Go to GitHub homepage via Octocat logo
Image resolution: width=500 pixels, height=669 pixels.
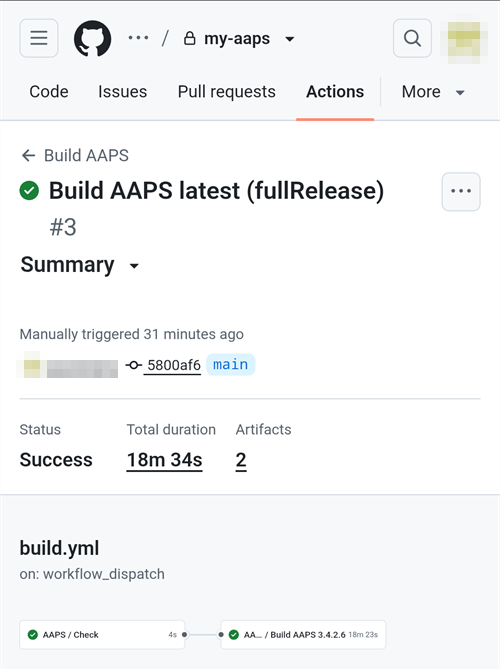click(93, 38)
